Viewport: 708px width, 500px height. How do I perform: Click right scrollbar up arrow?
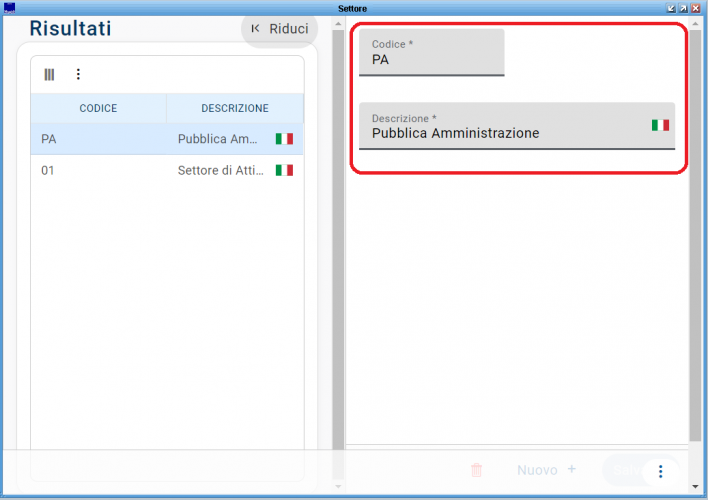point(695,23)
